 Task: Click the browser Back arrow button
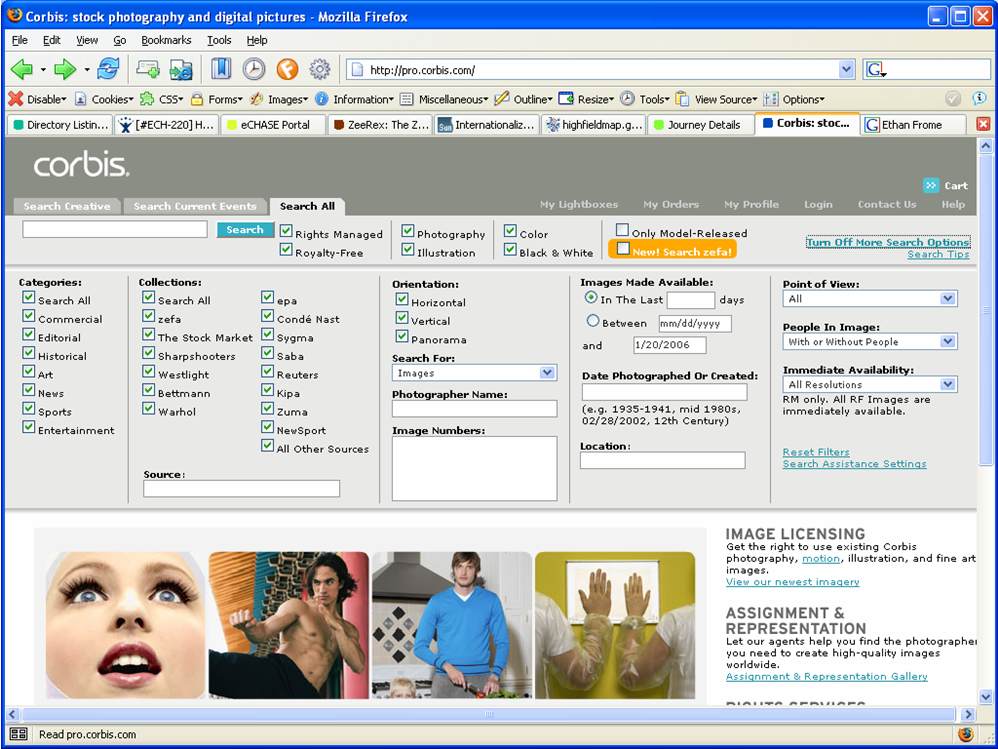(22, 69)
